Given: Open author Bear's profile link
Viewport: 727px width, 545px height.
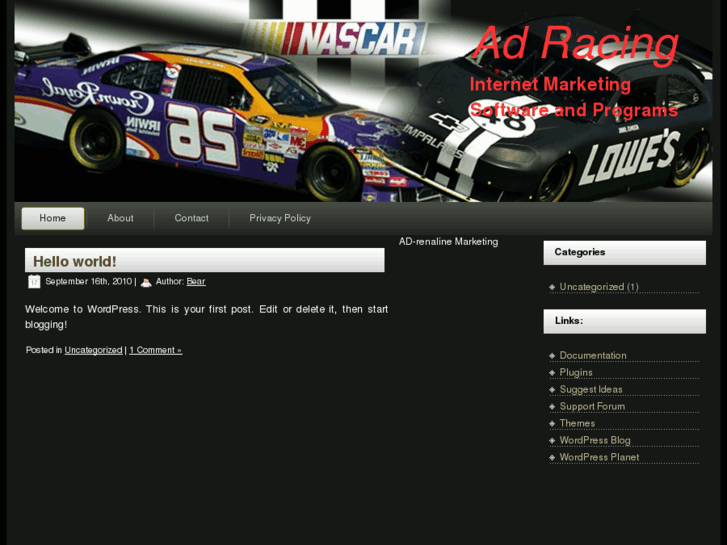Looking at the screenshot, I should coord(196,282).
